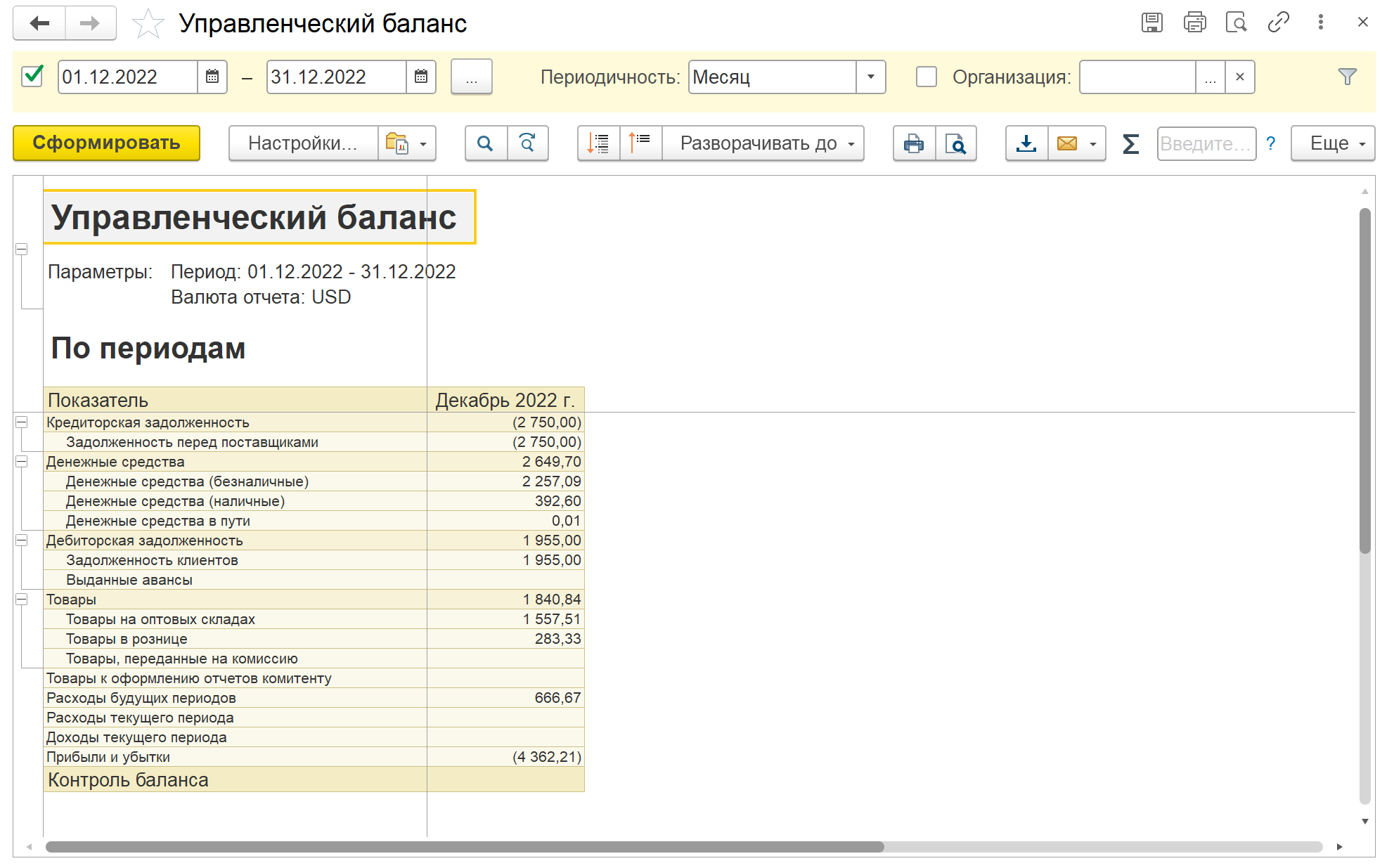Click the horizontal scrollbar at bottom
This screenshot has height=868, width=1394.
tap(464, 847)
